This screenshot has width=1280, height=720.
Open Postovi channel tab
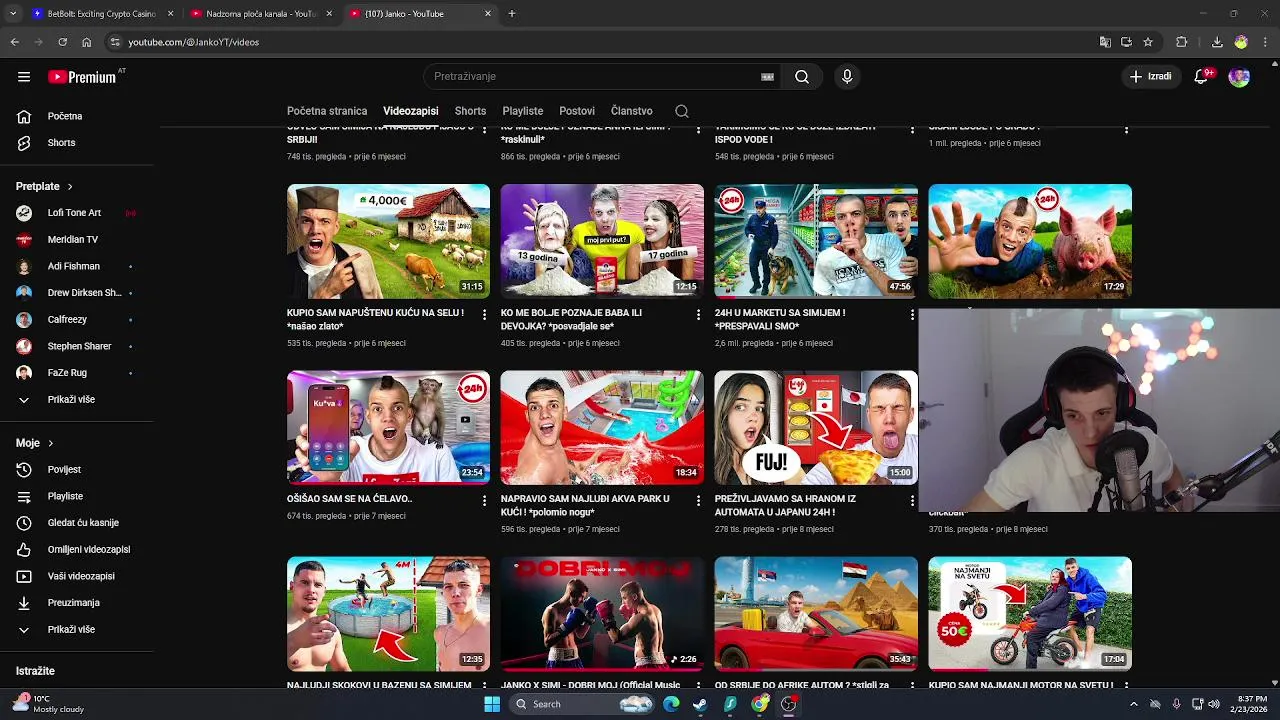577,111
